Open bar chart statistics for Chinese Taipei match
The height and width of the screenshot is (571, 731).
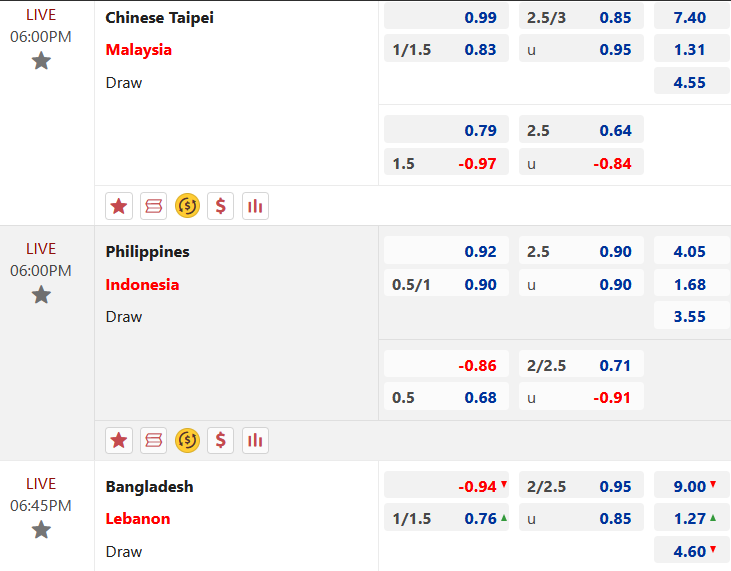(x=255, y=206)
